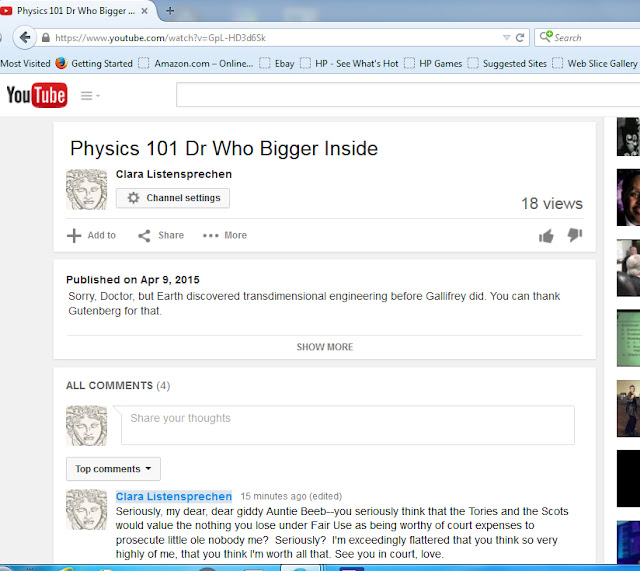Click the padlock site identity icon
Image resolution: width=640 pixels, height=571 pixels.
click(46, 38)
